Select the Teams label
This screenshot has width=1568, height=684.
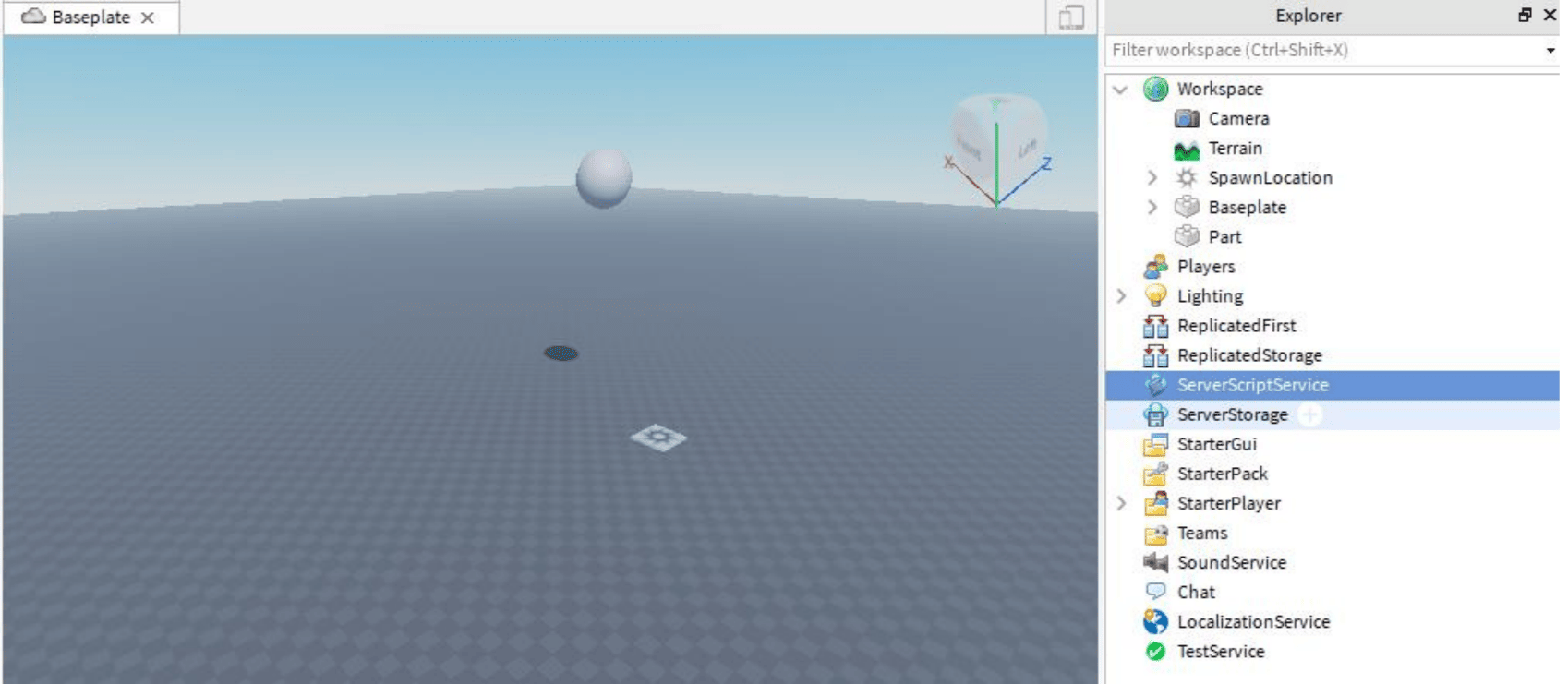(x=1201, y=533)
